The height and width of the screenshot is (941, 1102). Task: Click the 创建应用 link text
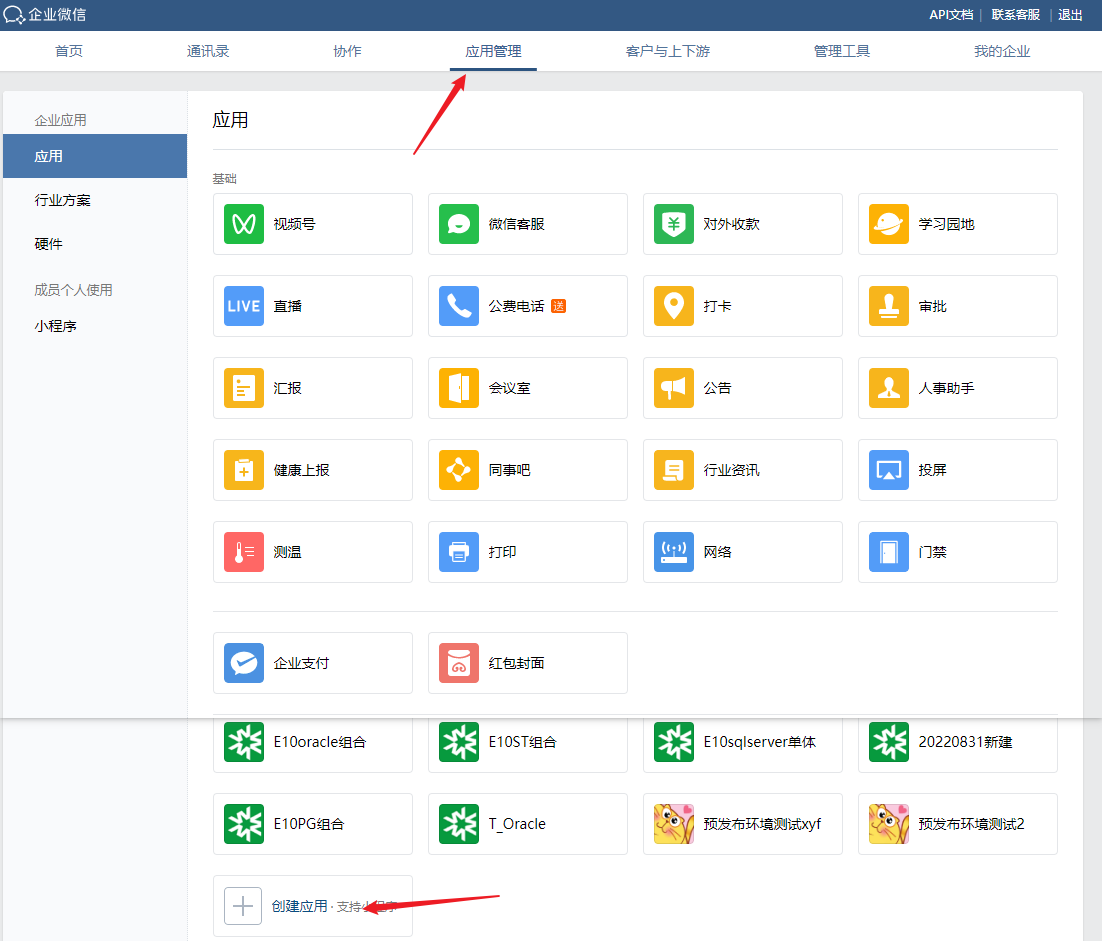point(299,906)
